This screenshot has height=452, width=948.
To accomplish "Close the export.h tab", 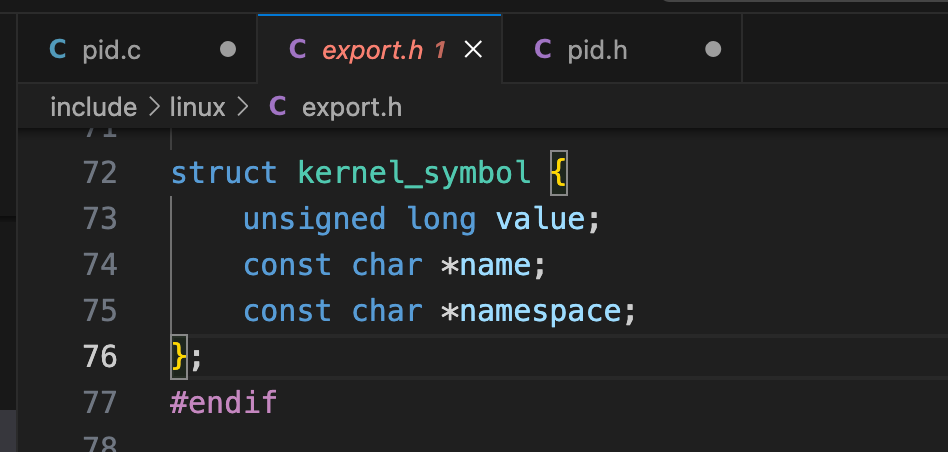I will tap(474, 49).
